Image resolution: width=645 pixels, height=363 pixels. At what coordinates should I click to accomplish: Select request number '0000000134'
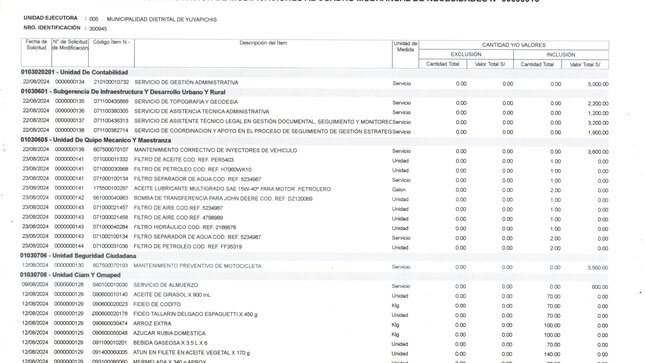pos(70,82)
